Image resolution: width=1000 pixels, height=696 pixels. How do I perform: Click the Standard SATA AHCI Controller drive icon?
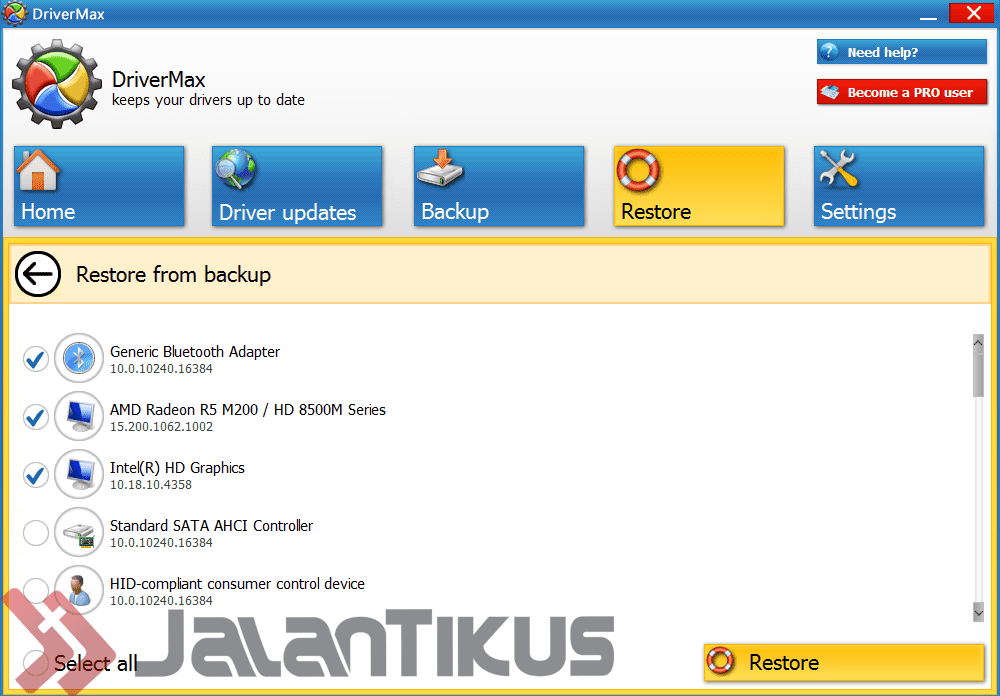78,533
